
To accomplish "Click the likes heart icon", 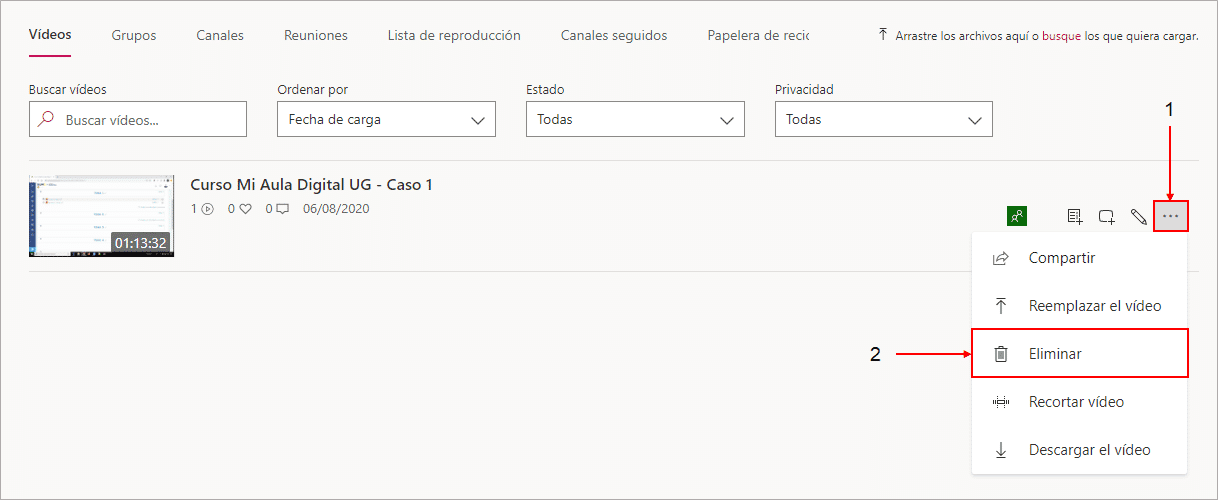I will [x=245, y=209].
